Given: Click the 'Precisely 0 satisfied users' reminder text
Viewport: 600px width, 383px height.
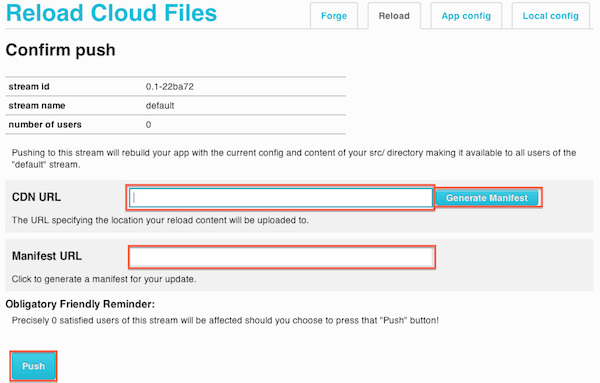Looking at the screenshot, I should 225,321.
